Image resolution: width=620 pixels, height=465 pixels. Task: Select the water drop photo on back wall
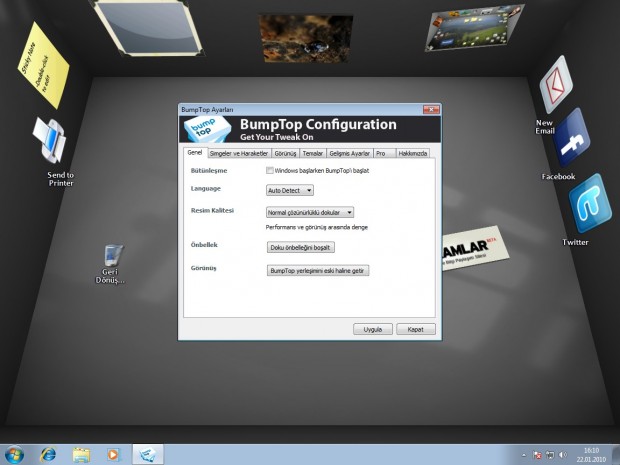coord(306,38)
